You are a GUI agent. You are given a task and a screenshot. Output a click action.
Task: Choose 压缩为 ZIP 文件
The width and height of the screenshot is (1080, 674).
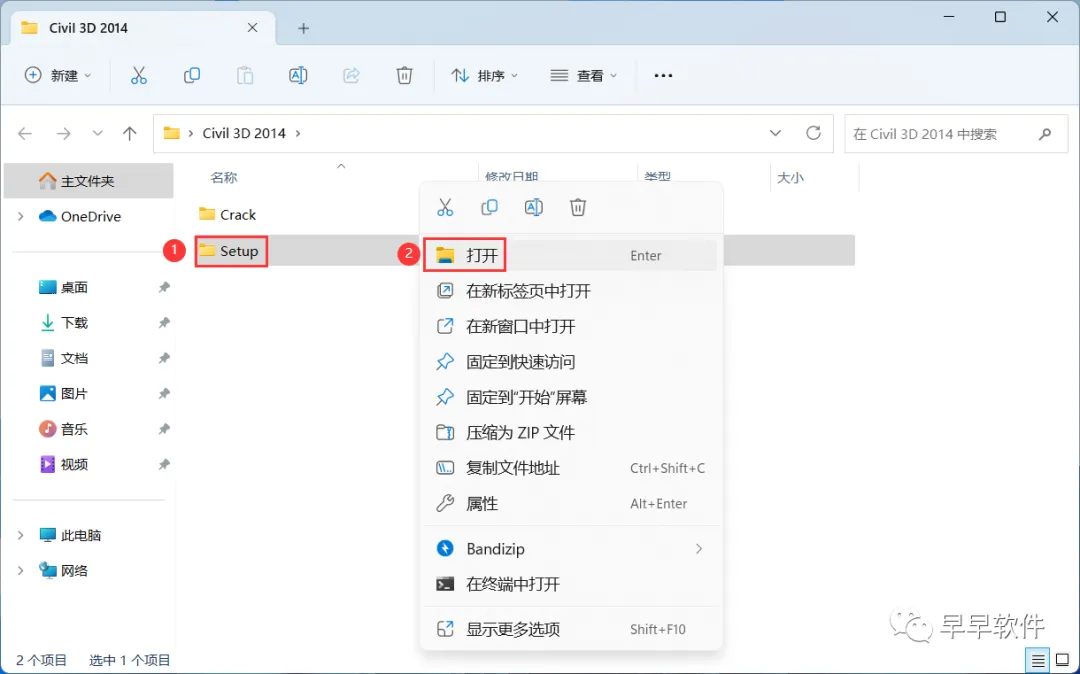(x=571, y=433)
